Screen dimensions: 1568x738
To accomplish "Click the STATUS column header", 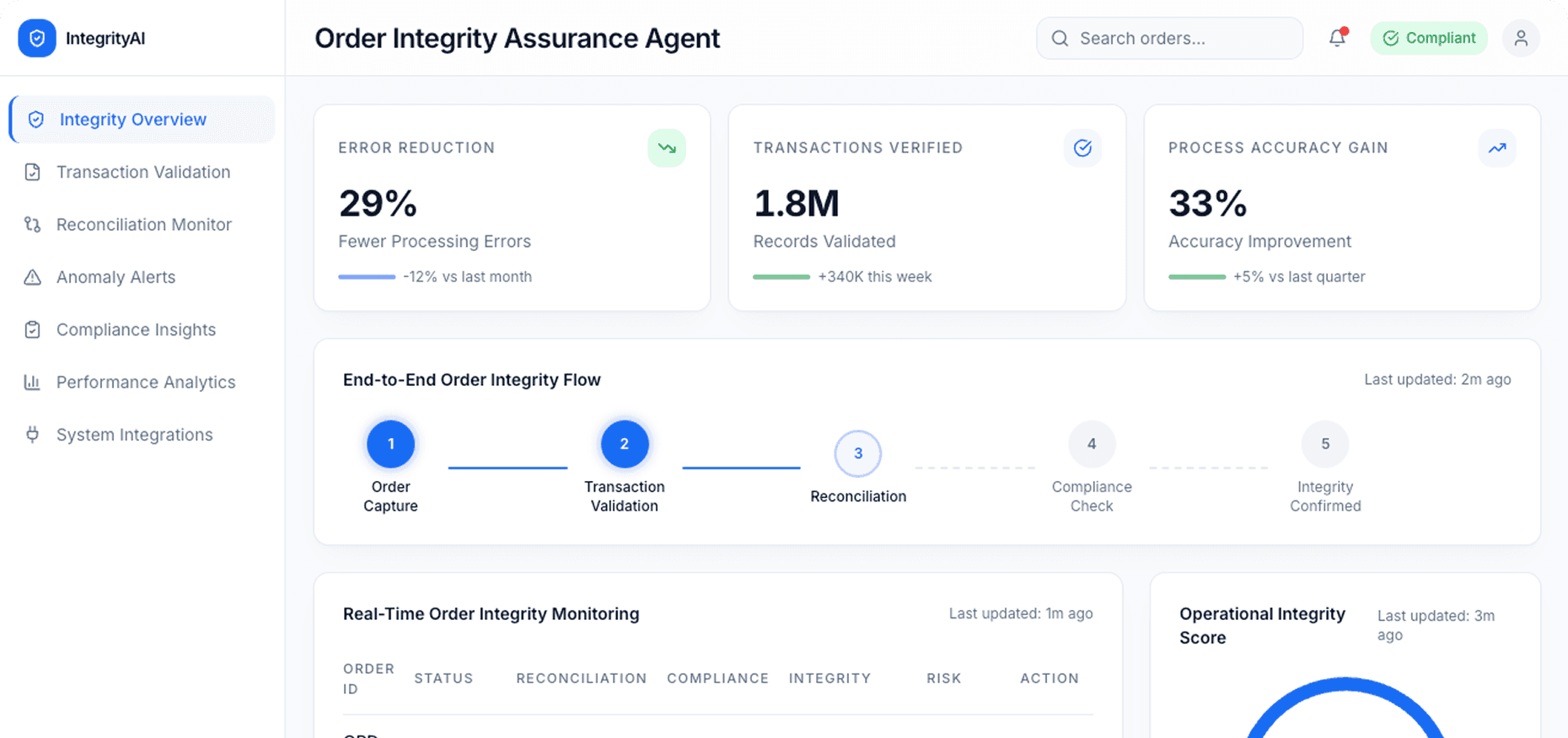I will tap(443, 678).
